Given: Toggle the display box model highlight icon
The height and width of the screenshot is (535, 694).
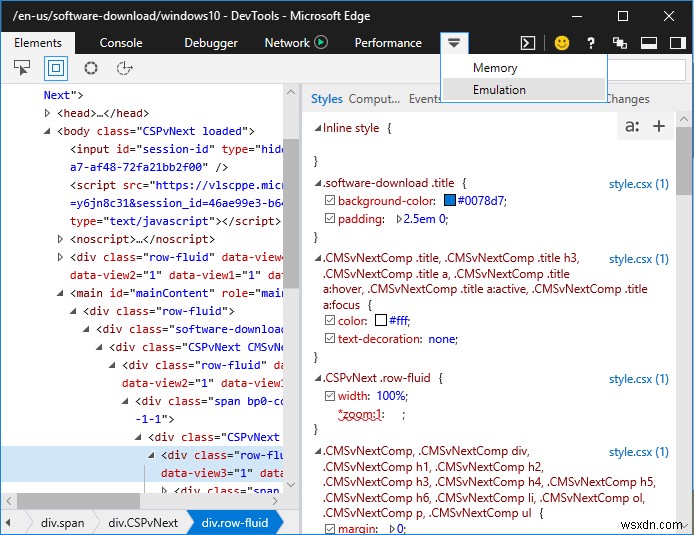Looking at the screenshot, I should point(56,68).
